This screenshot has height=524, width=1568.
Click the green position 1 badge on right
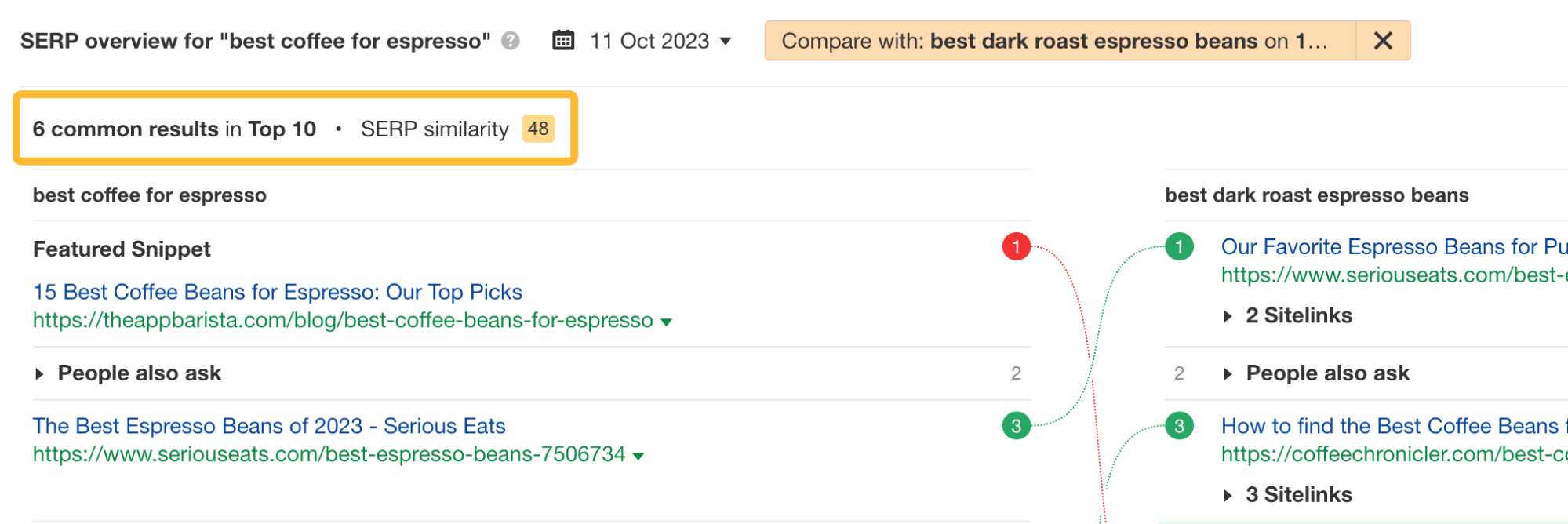coord(1177,246)
